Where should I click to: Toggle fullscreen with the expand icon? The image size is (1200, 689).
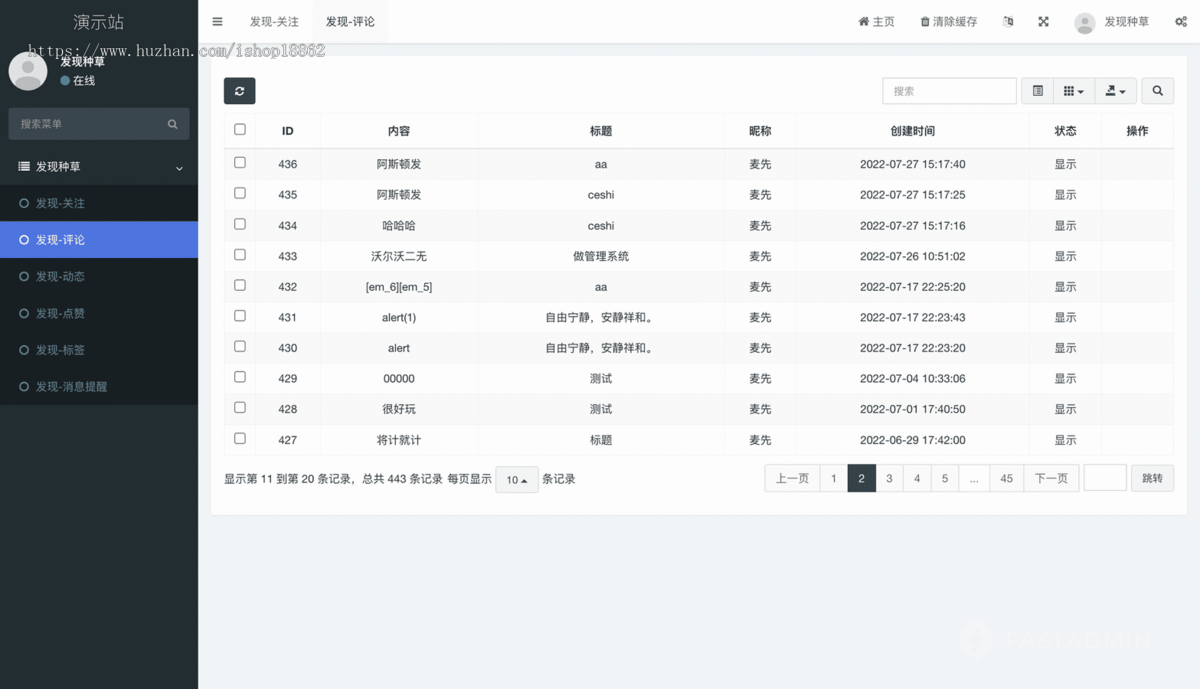[x=1043, y=20]
